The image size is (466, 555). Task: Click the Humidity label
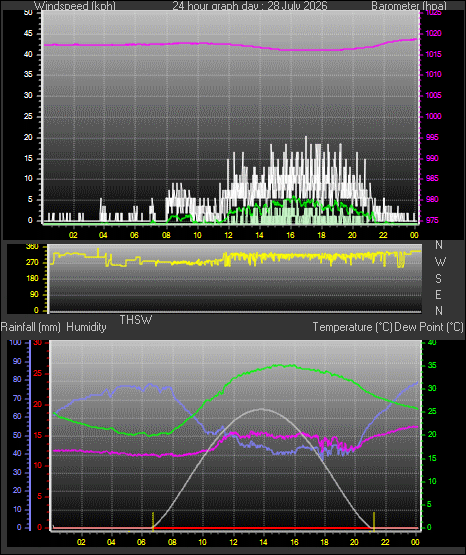point(86,327)
